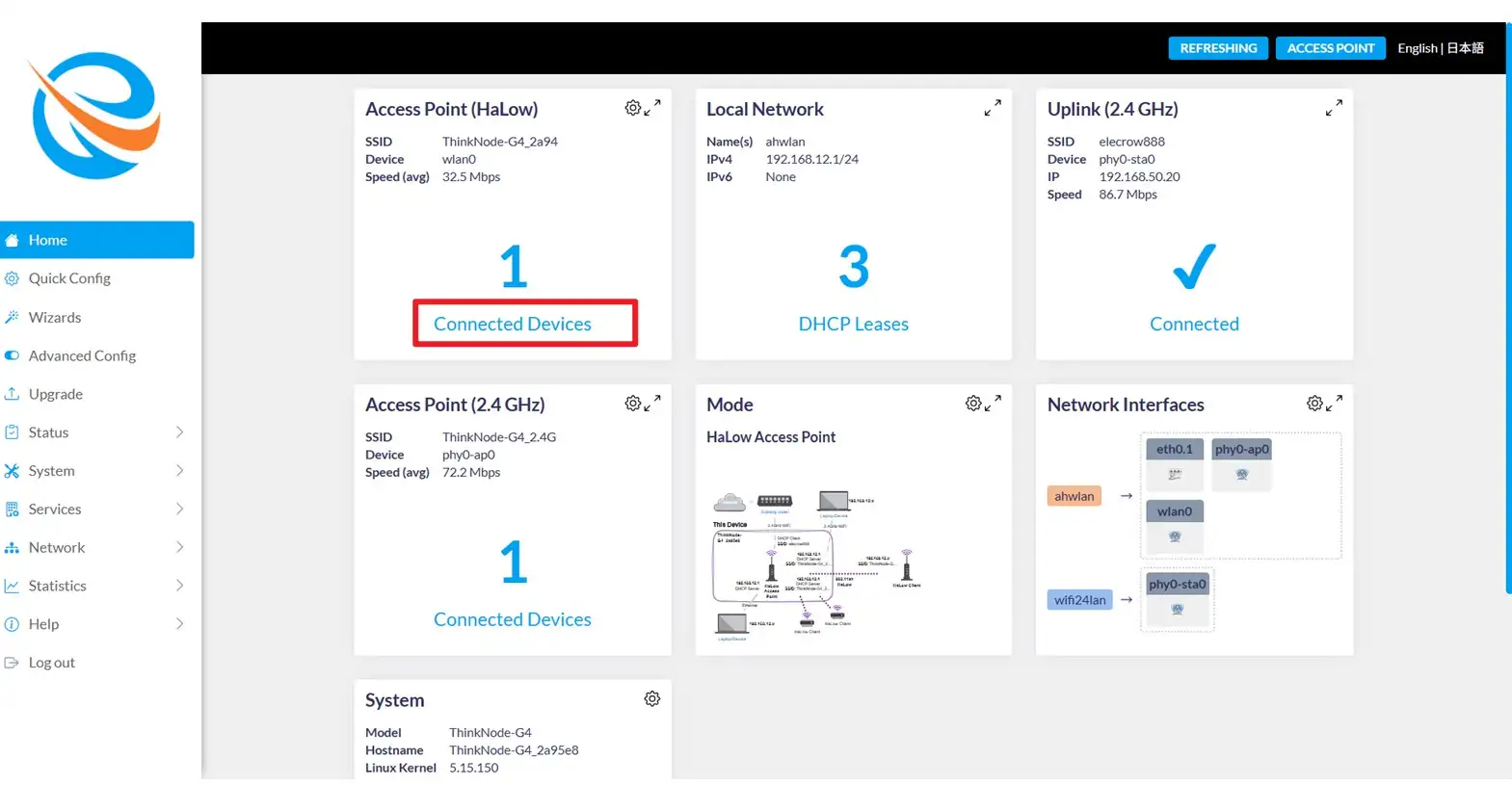Open HaLow Connected Devices link
The image size is (1512, 785).
coord(513,324)
